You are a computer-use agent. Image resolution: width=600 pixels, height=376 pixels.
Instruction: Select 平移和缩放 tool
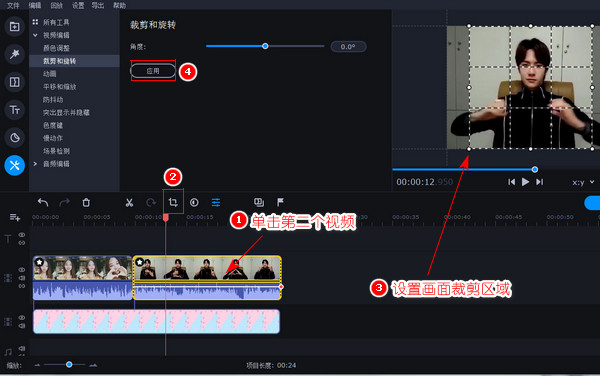(x=60, y=87)
